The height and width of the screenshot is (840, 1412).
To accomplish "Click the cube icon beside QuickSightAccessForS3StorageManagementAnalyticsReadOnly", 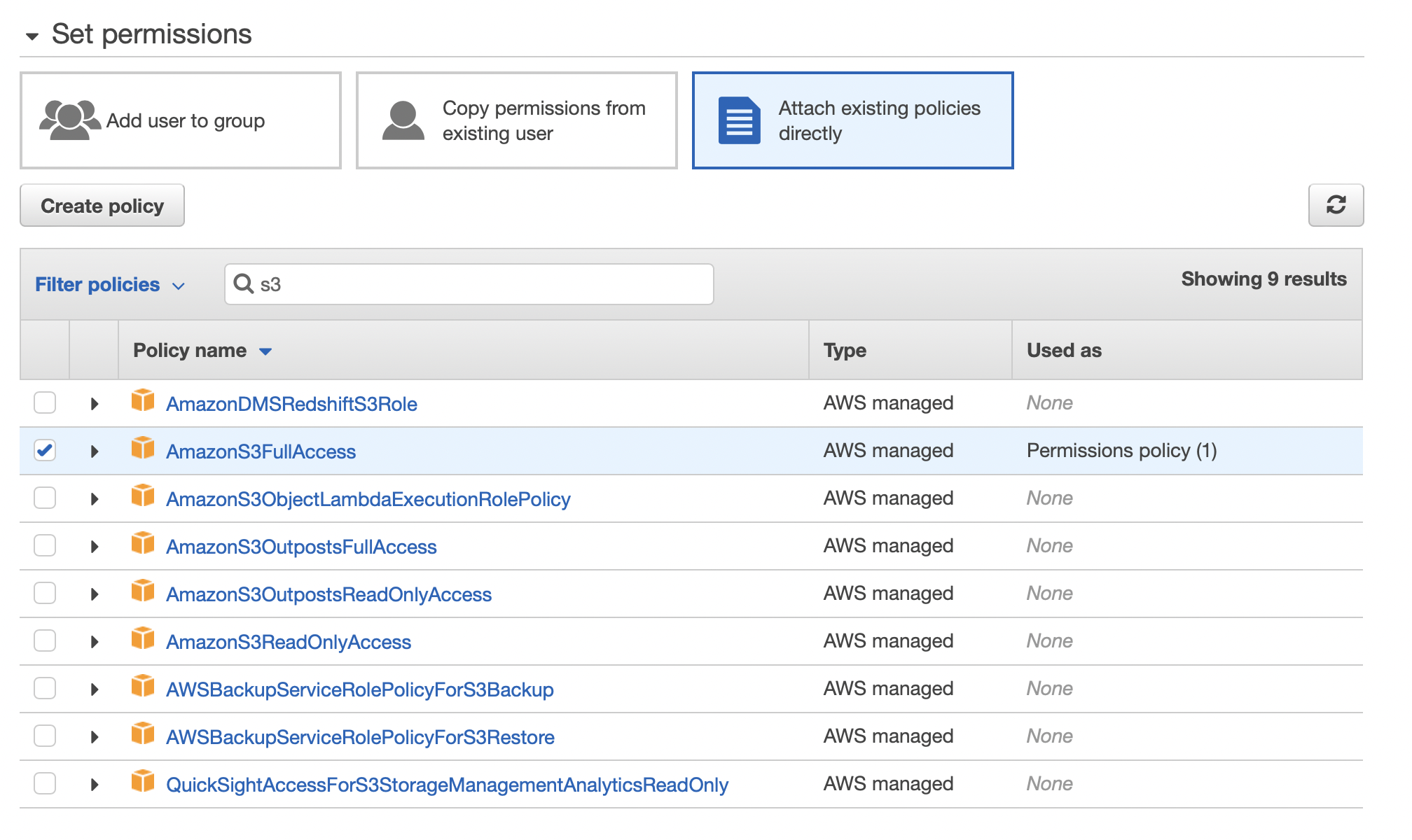I will coord(143,783).
